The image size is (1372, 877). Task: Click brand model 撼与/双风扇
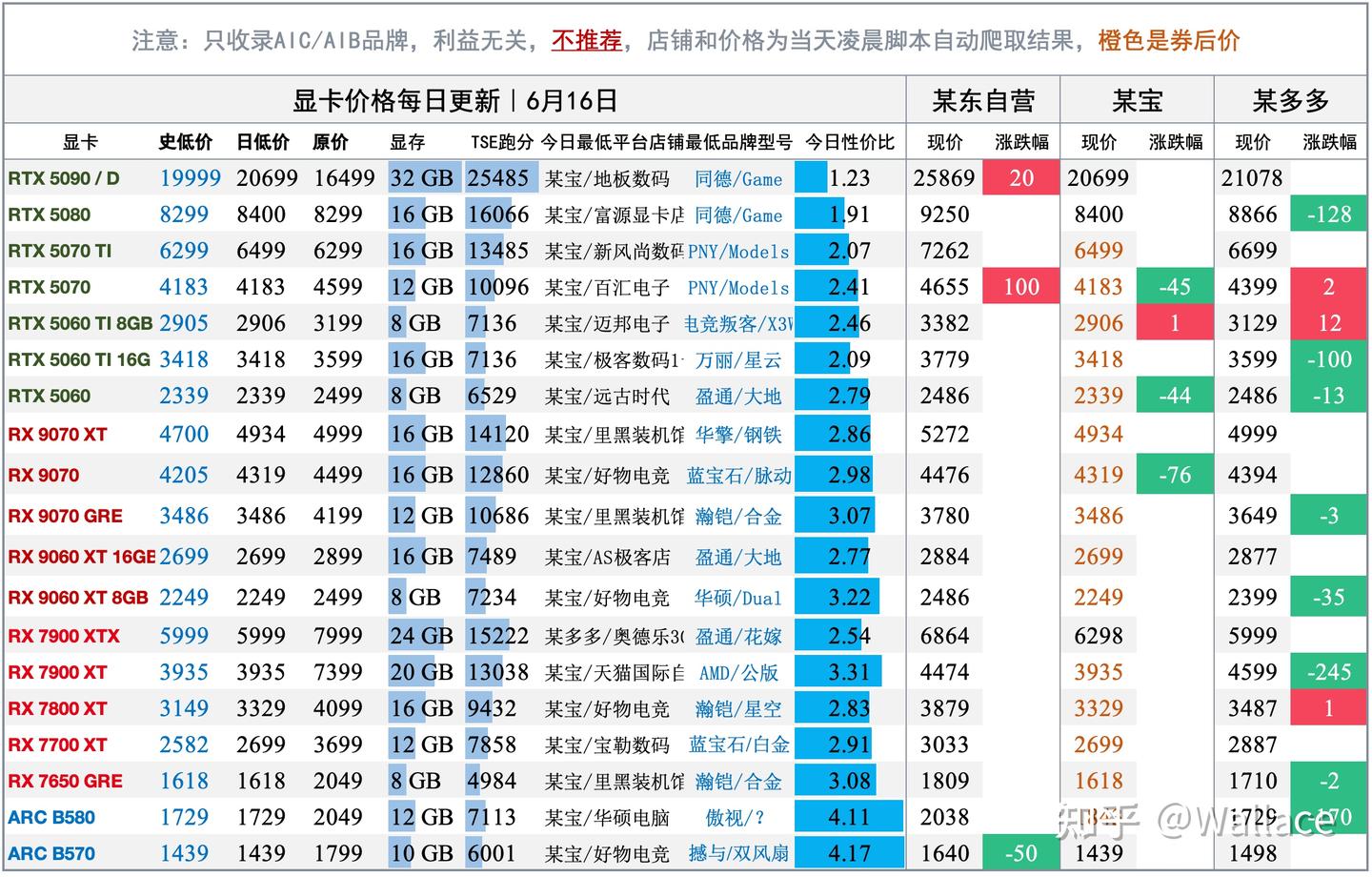(738, 853)
